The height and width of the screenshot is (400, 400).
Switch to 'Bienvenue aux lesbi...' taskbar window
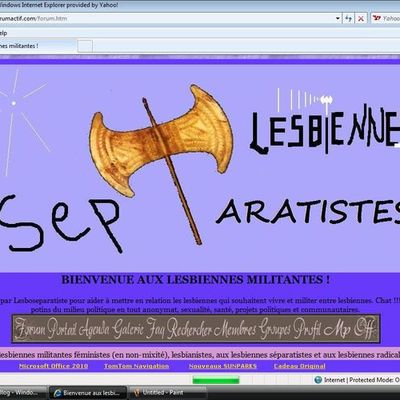point(88,393)
